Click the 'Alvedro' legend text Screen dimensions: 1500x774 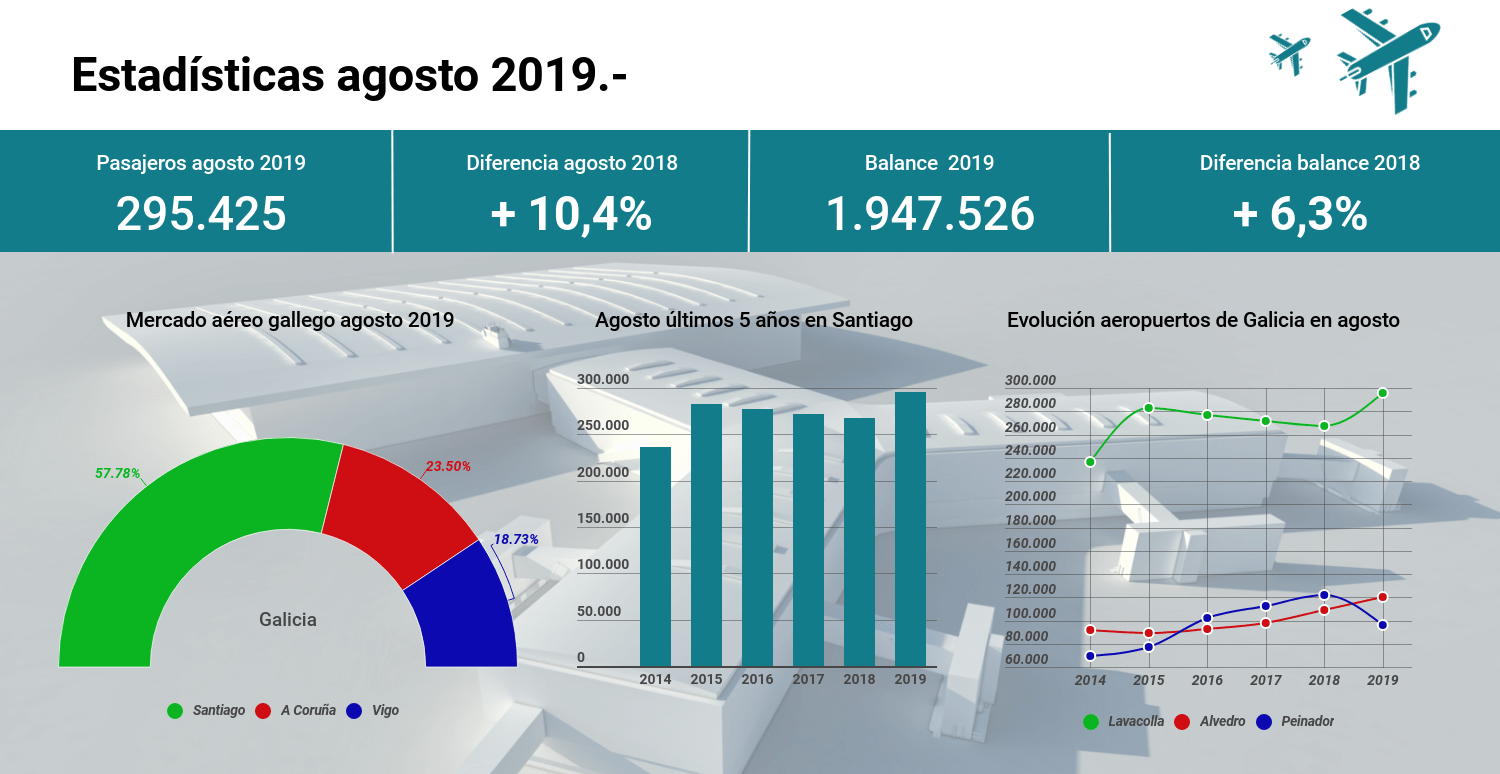1223,722
